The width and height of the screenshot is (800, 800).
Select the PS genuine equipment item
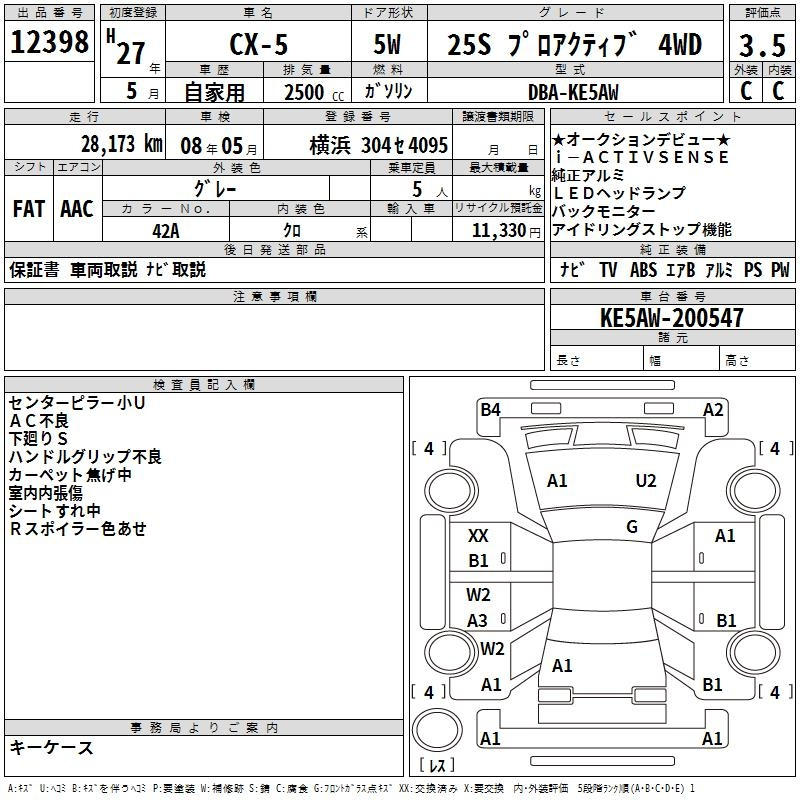click(753, 269)
